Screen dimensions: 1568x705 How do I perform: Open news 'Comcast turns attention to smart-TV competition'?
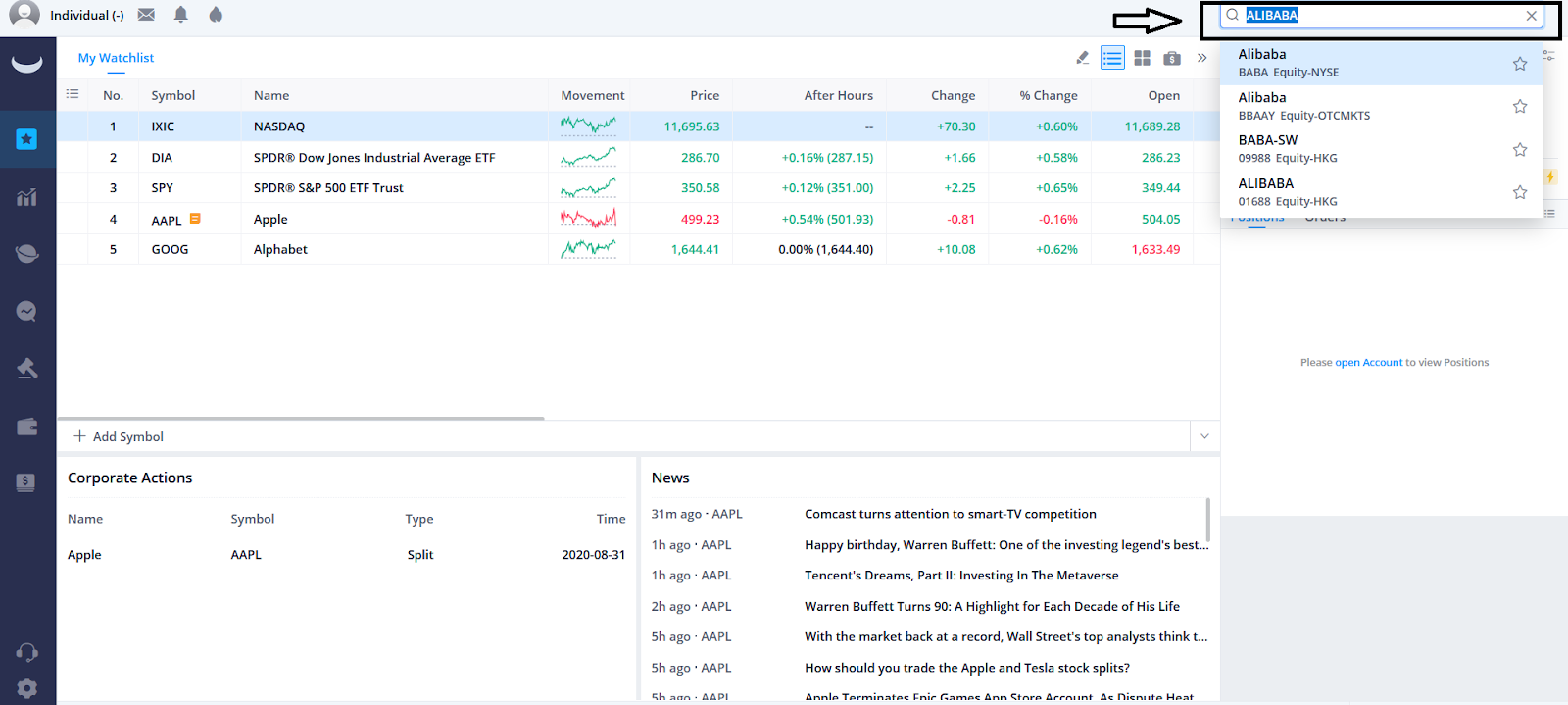point(951,514)
